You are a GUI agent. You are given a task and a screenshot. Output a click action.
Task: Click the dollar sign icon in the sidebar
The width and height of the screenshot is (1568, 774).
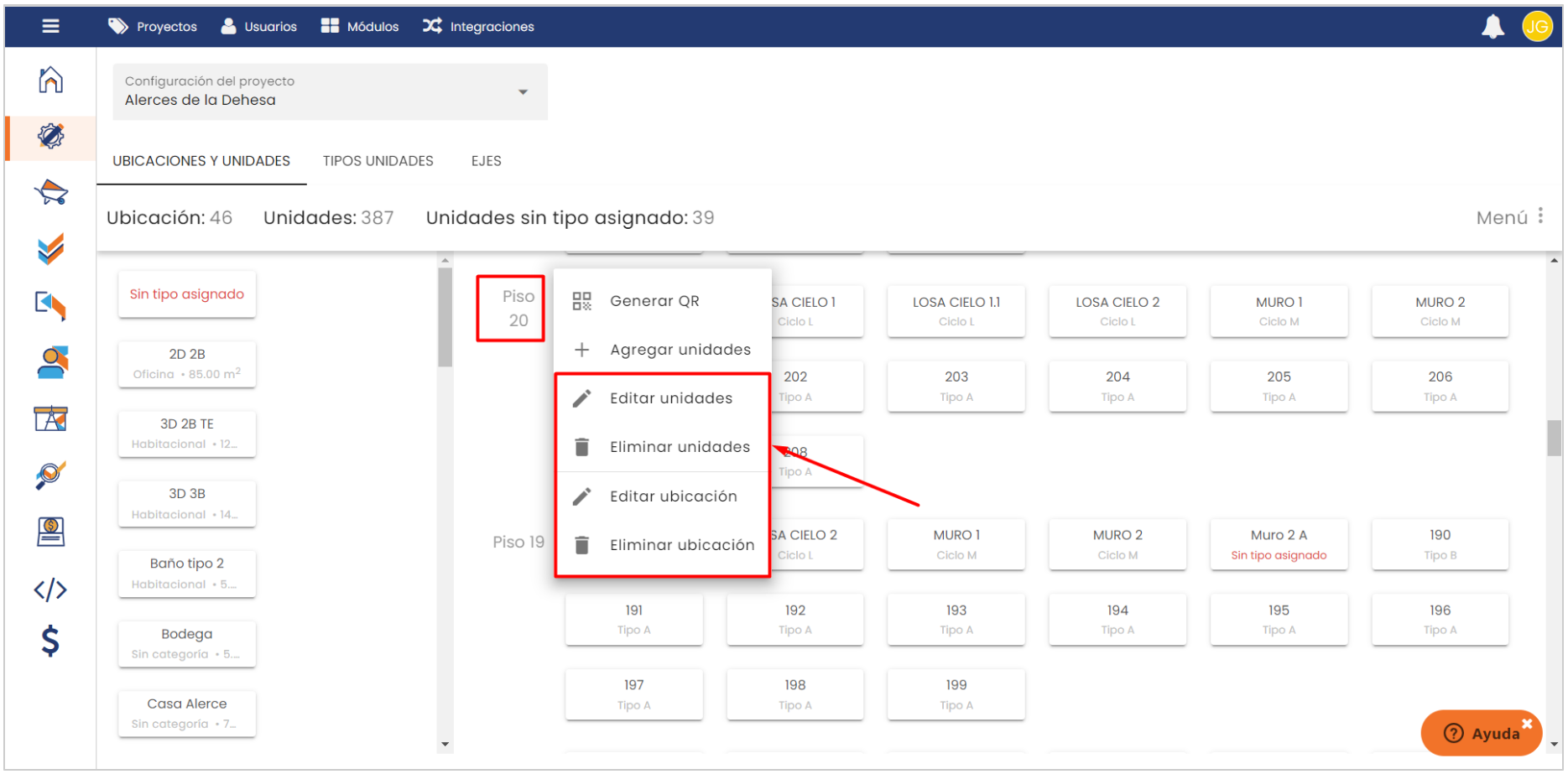click(50, 641)
